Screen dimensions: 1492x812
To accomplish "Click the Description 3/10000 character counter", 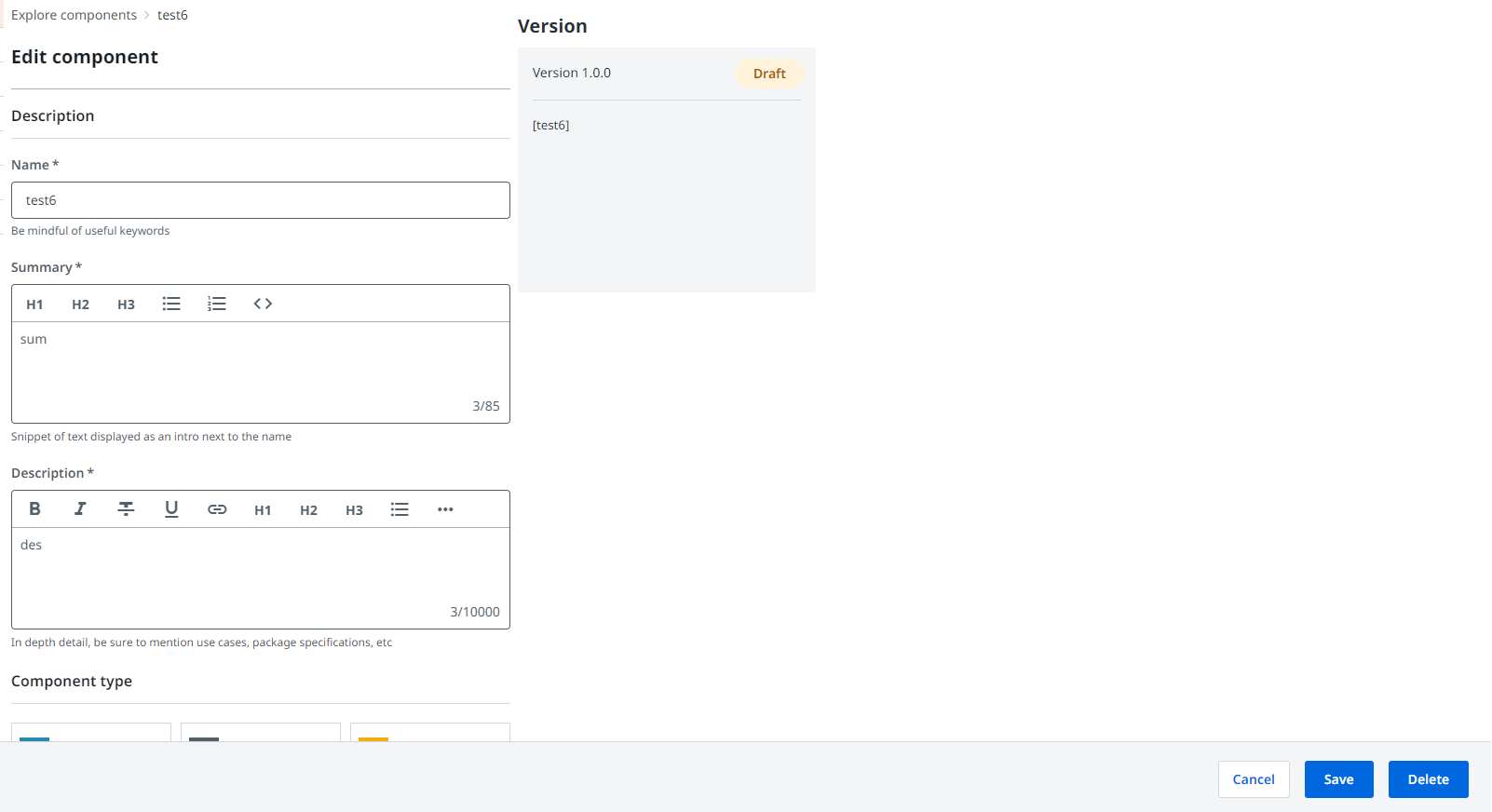I will click(475, 612).
